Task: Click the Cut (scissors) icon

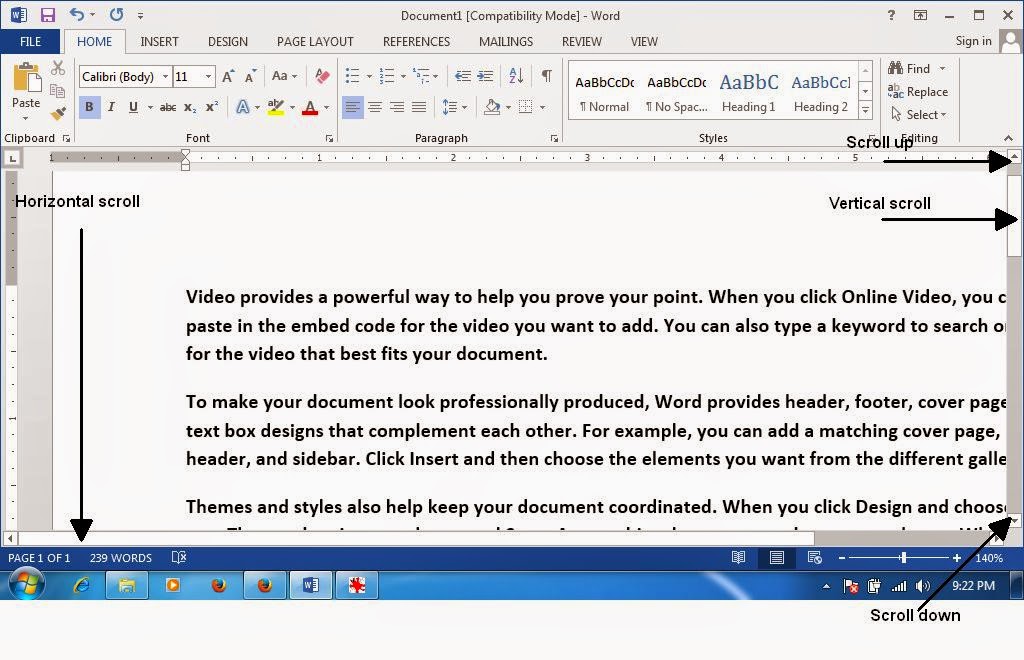Action: (57, 69)
